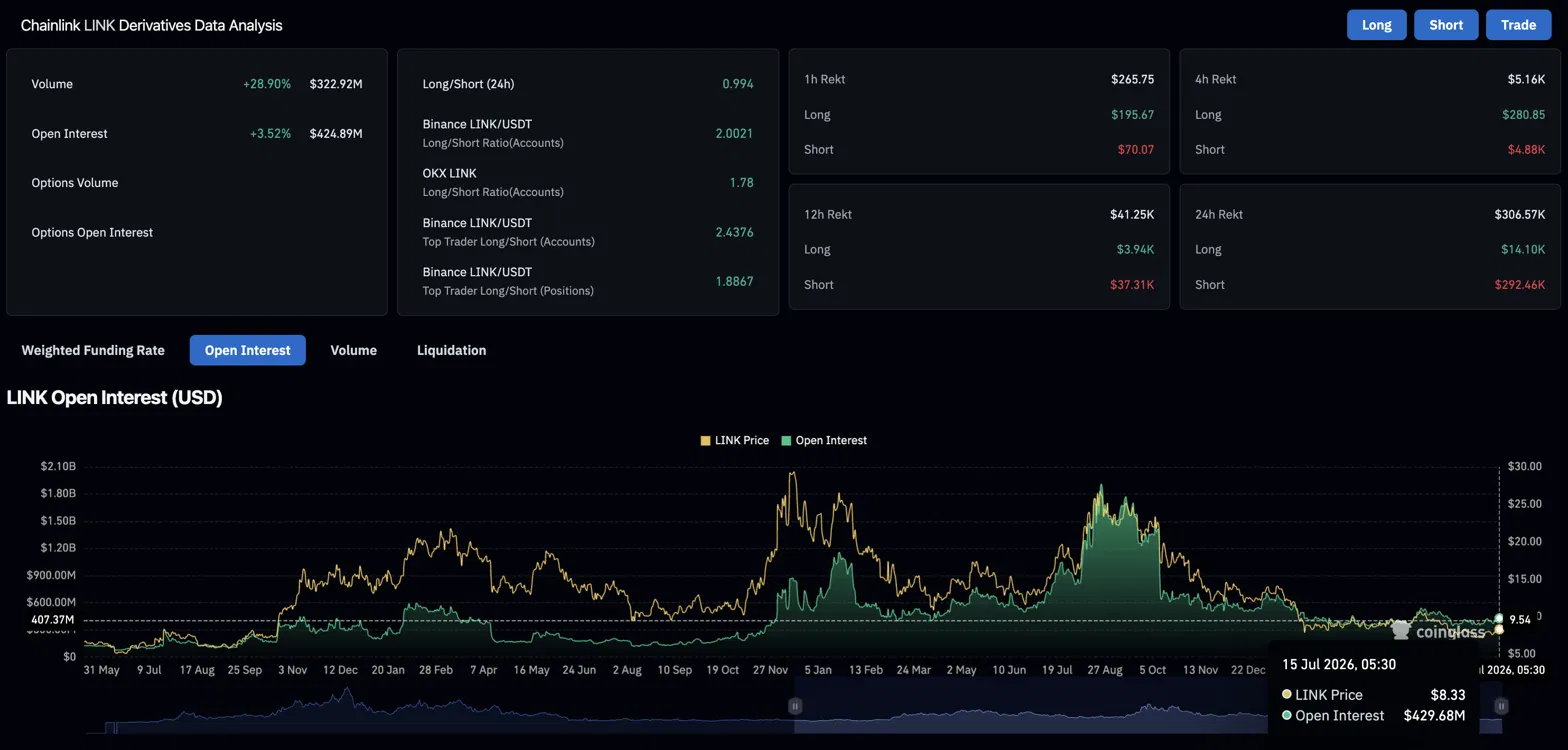Click Top Trader Accounts ratio 2.4376

[734, 232]
